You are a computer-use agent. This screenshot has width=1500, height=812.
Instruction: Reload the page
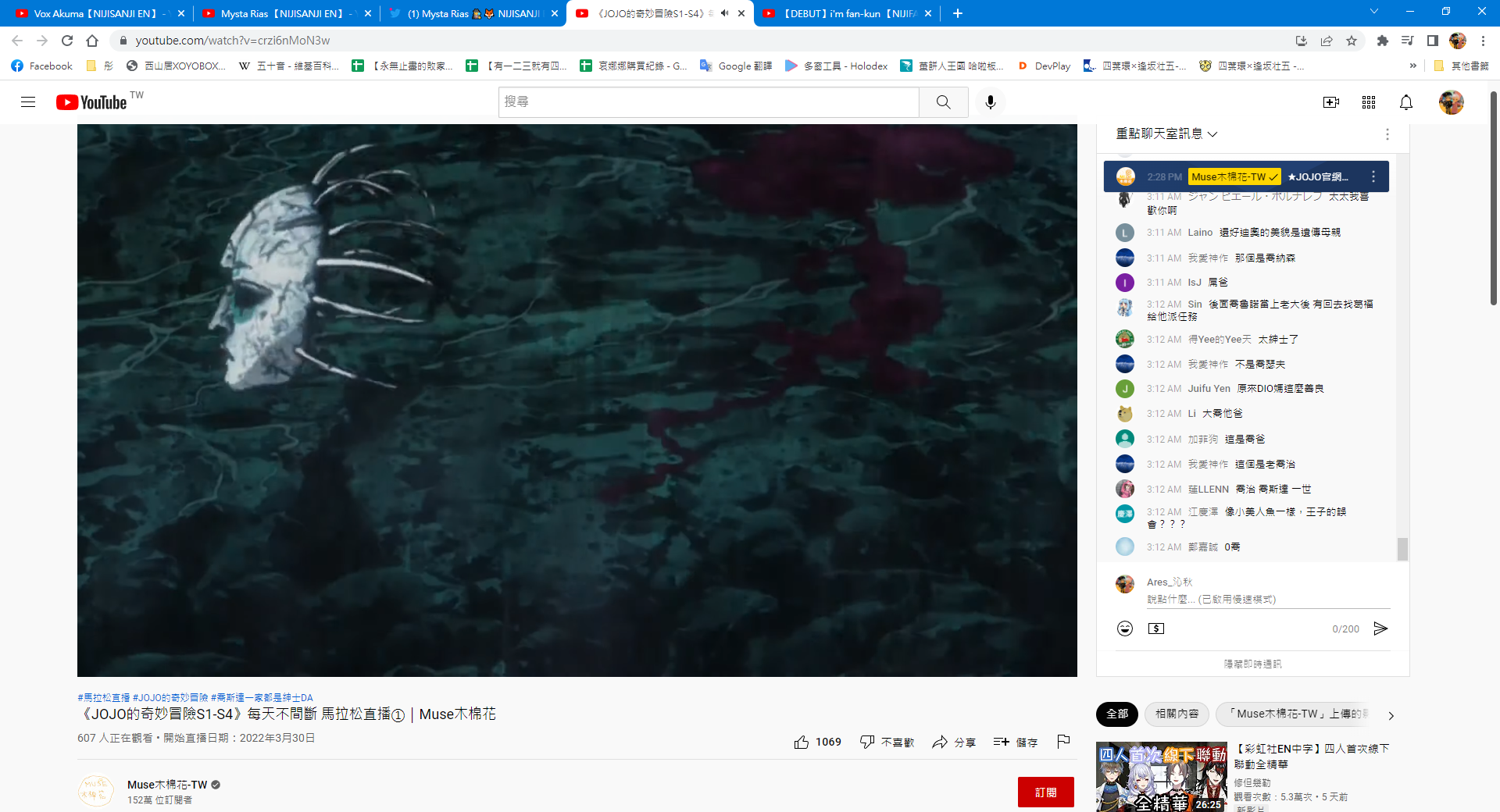[x=67, y=41]
